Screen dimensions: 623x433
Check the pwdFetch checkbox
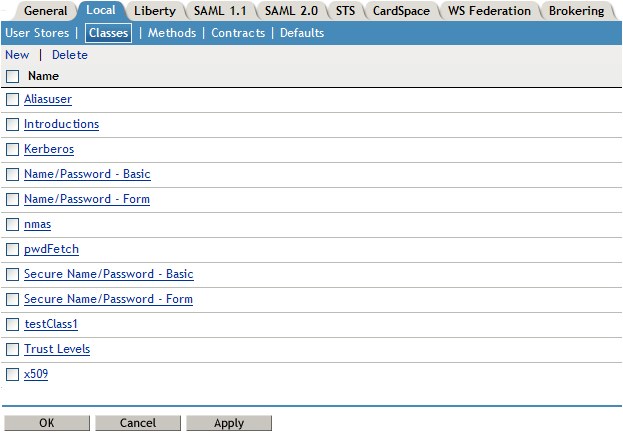[12, 249]
